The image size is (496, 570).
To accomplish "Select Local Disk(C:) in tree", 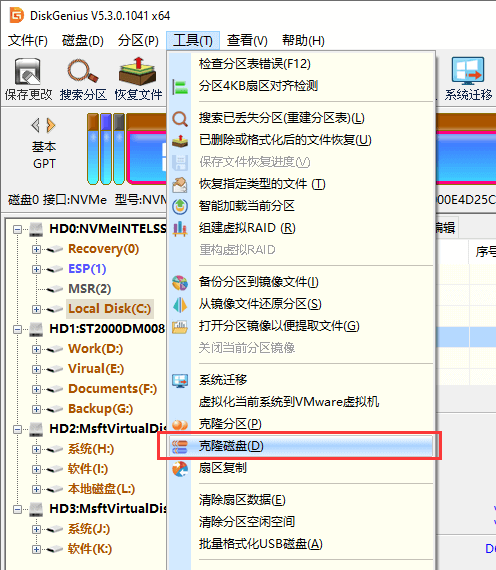I will pos(109,309).
